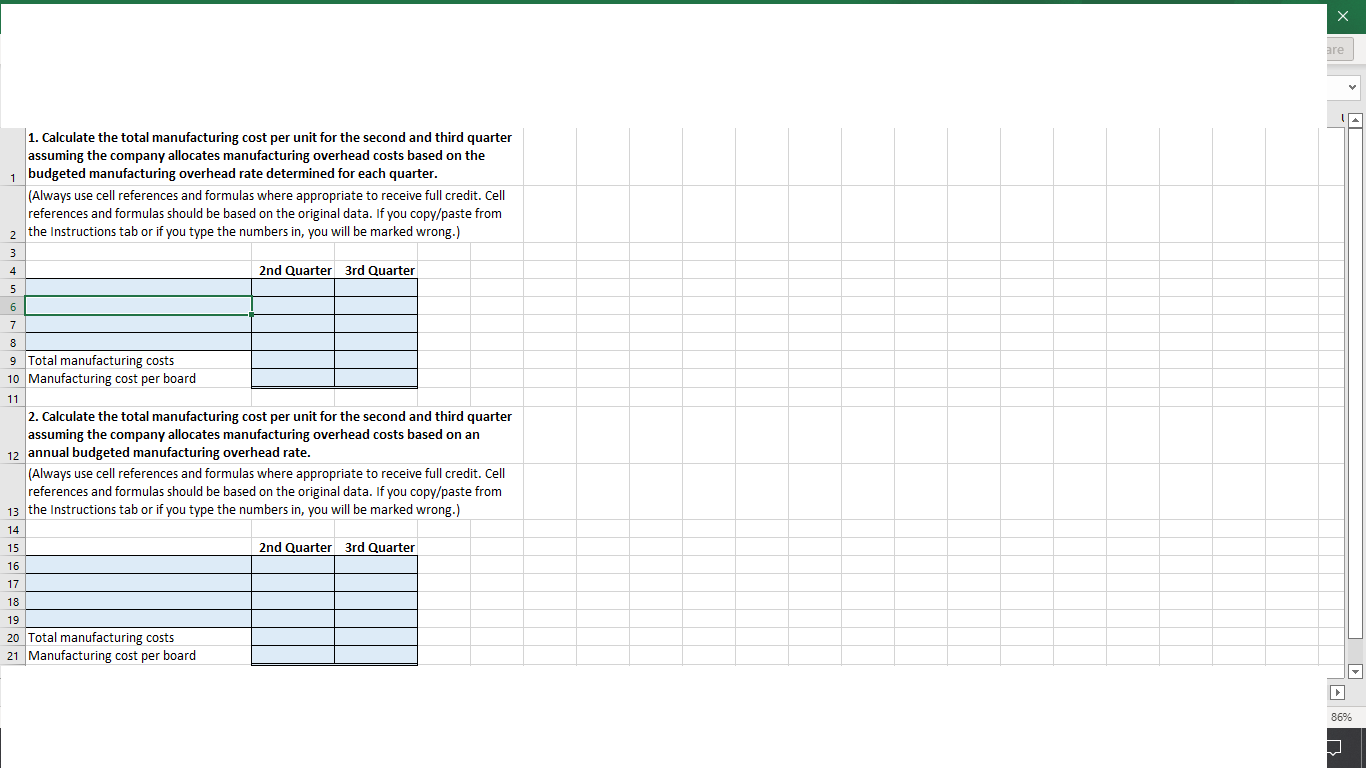
Task: Close the Excel window with X
Action: pyautogui.click(x=1342, y=17)
